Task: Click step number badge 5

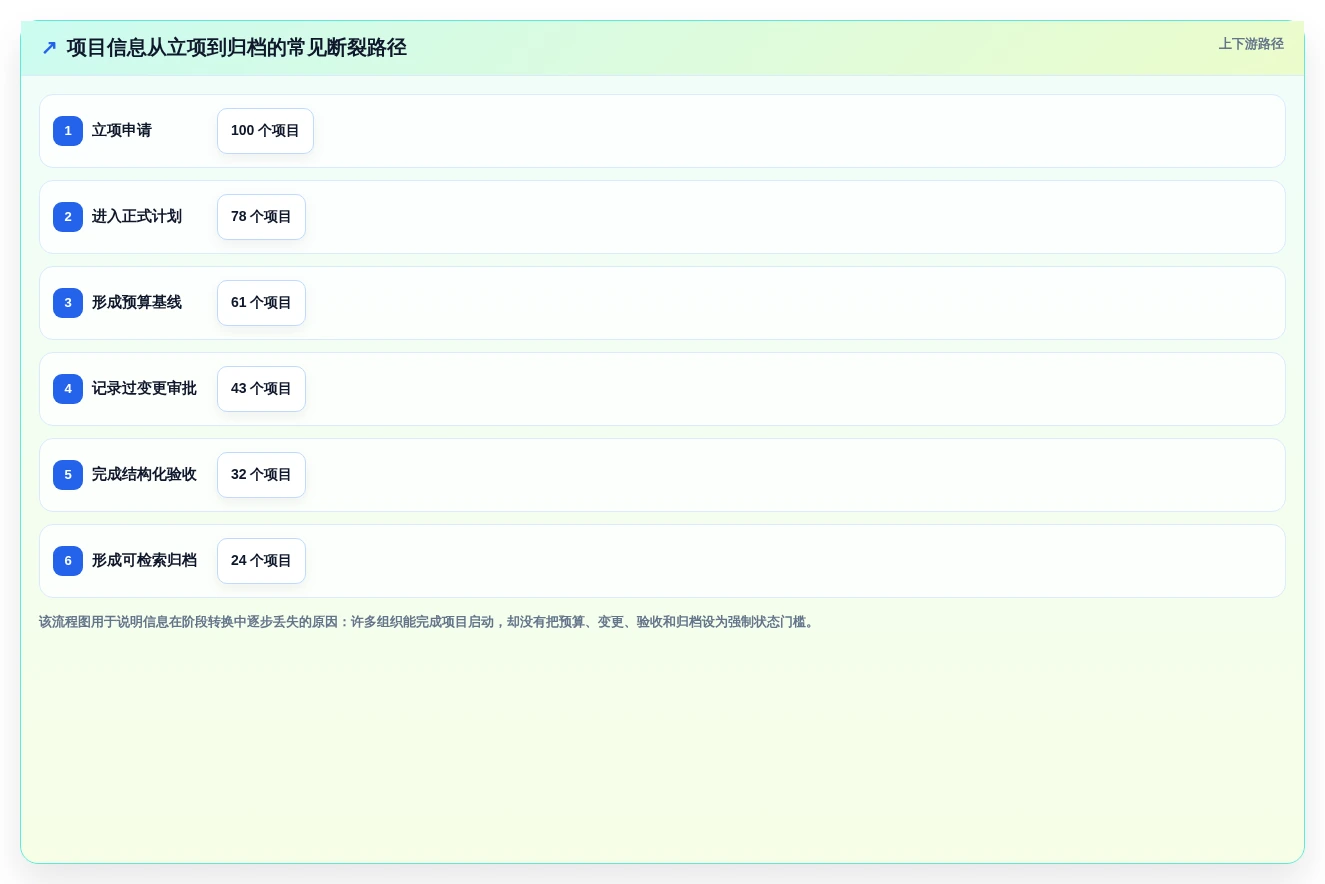Action: tap(68, 475)
